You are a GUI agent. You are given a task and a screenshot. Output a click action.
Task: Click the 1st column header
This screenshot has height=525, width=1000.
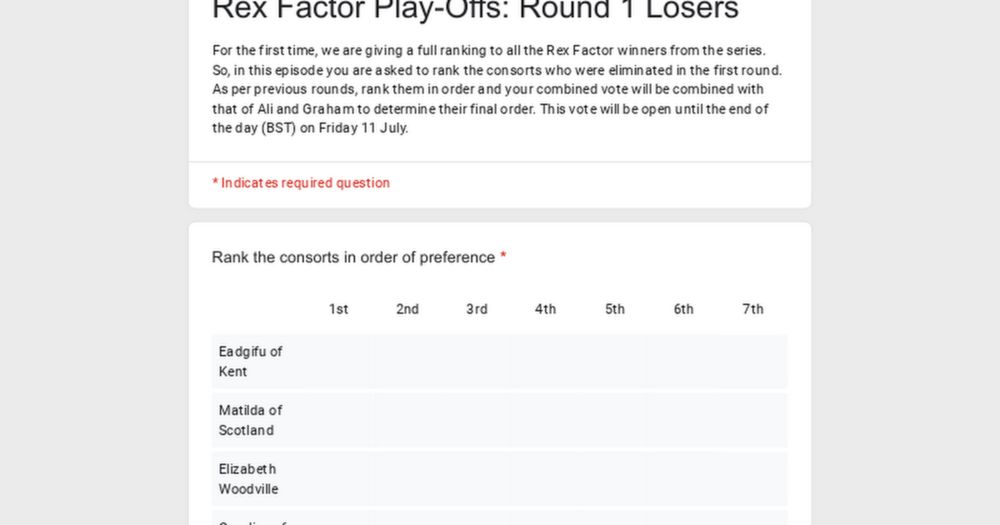click(x=339, y=309)
